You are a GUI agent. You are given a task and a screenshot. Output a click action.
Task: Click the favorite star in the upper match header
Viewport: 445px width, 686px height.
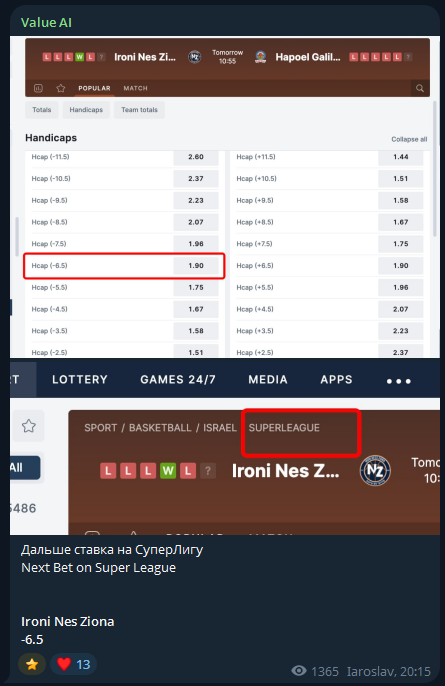point(61,88)
